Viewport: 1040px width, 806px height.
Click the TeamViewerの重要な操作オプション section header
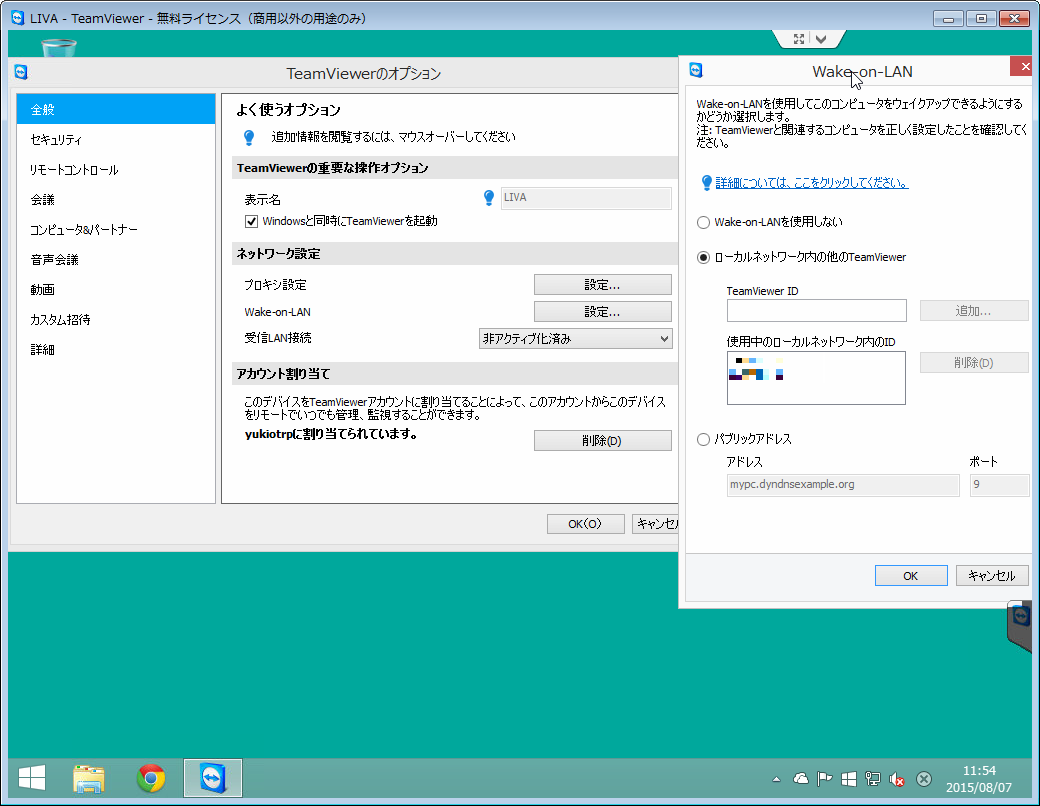tap(455, 168)
